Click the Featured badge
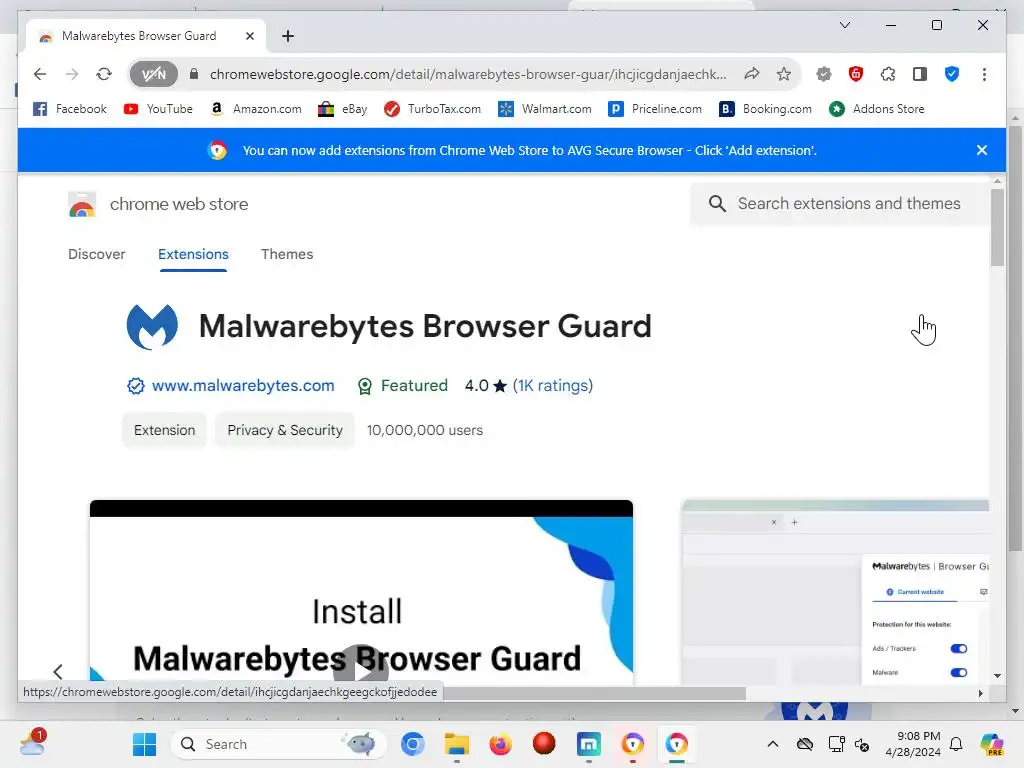The image size is (1024, 768). (402, 386)
